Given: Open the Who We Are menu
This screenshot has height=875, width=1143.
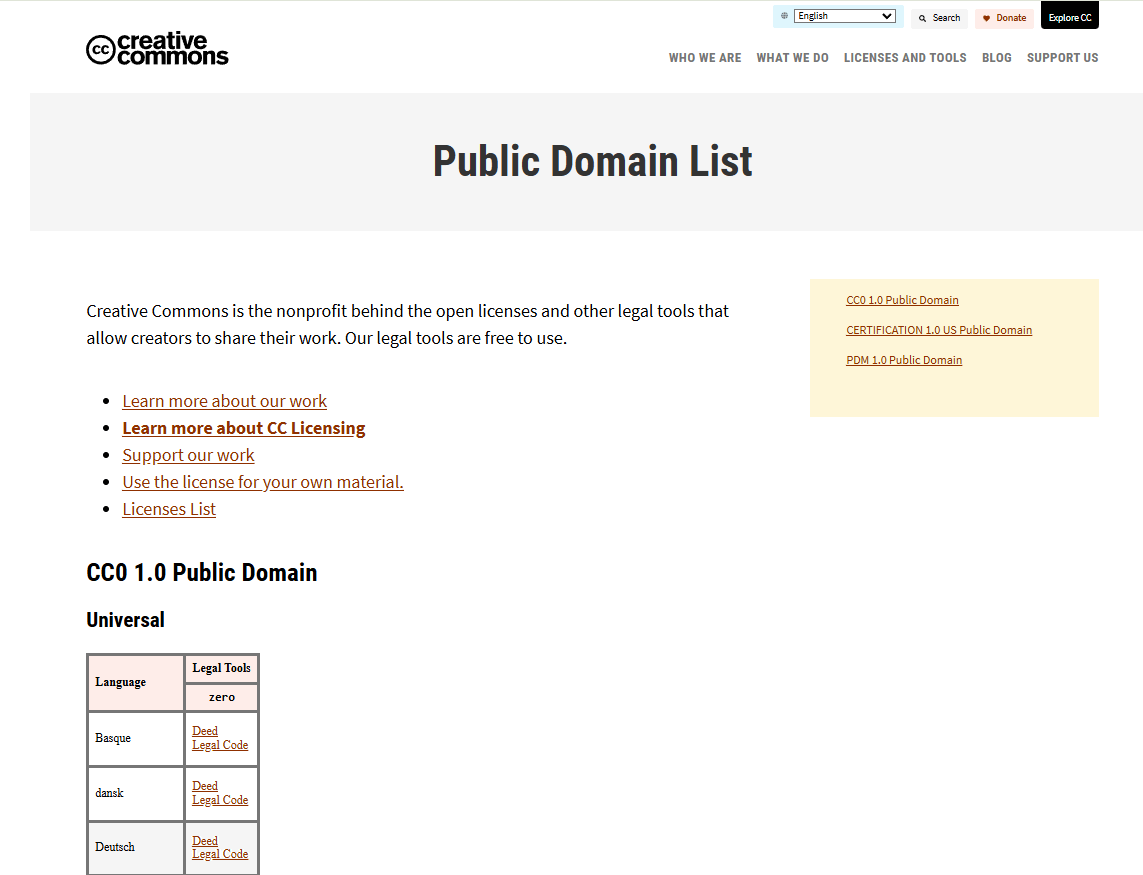Looking at the screenshot, I should pyautogui.click(x=705, y=58).
